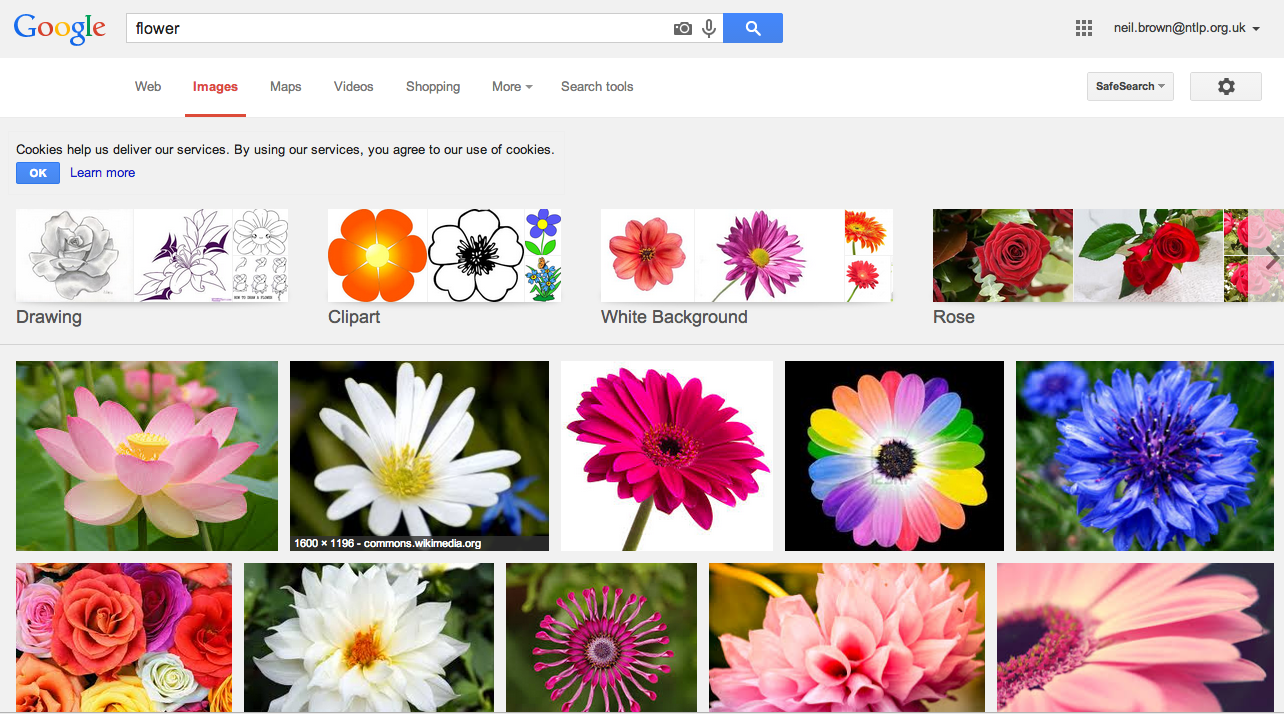Open the Videos tab
This screenshot has height=714, width=1284.
(x=353, y=87)
